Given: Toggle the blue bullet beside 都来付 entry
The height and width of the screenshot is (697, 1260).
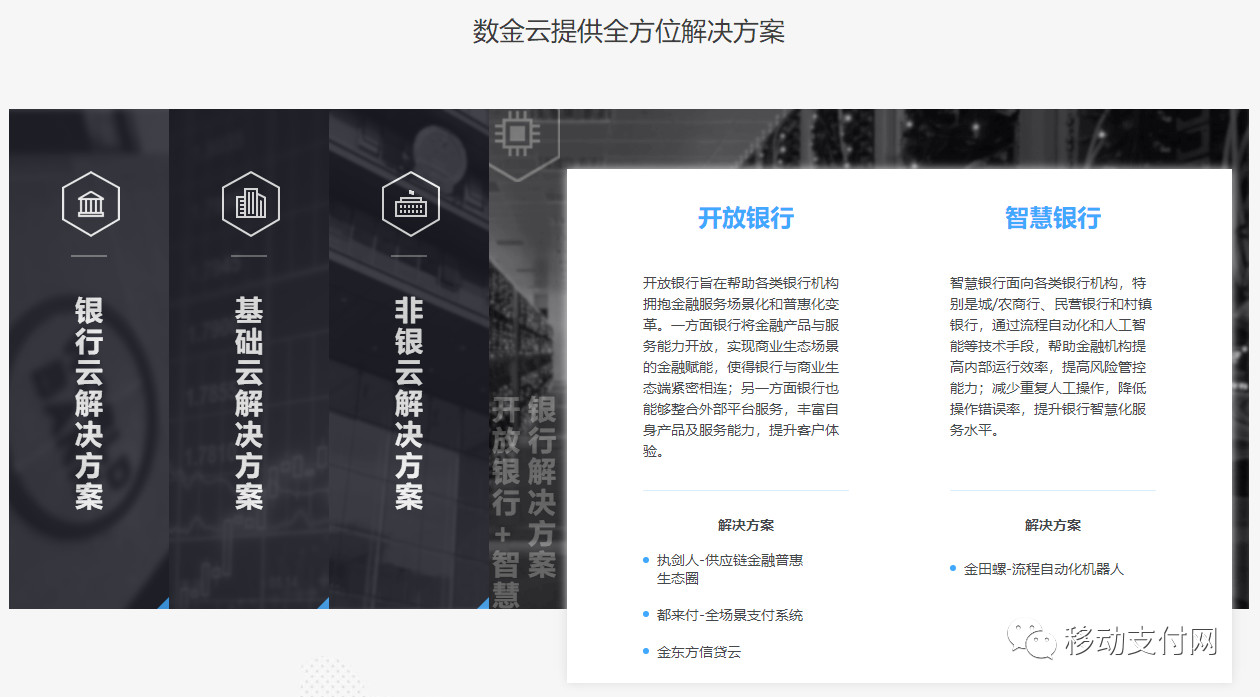Looking at the screenshot, I should (x=643, y=614).
